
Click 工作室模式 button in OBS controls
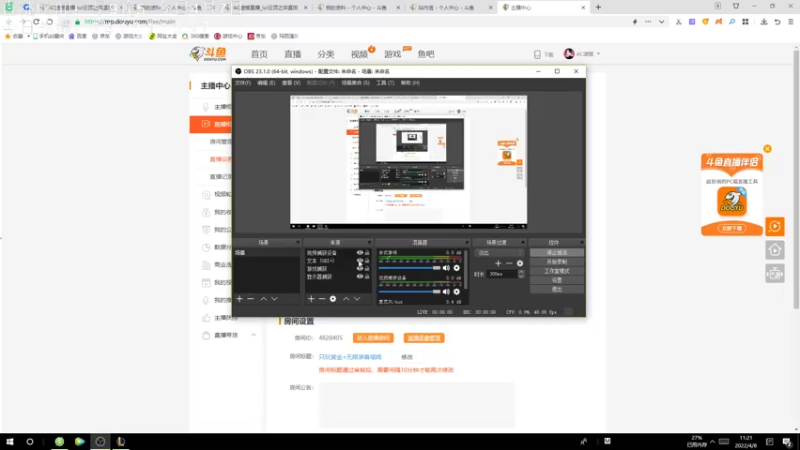(557, 271)
